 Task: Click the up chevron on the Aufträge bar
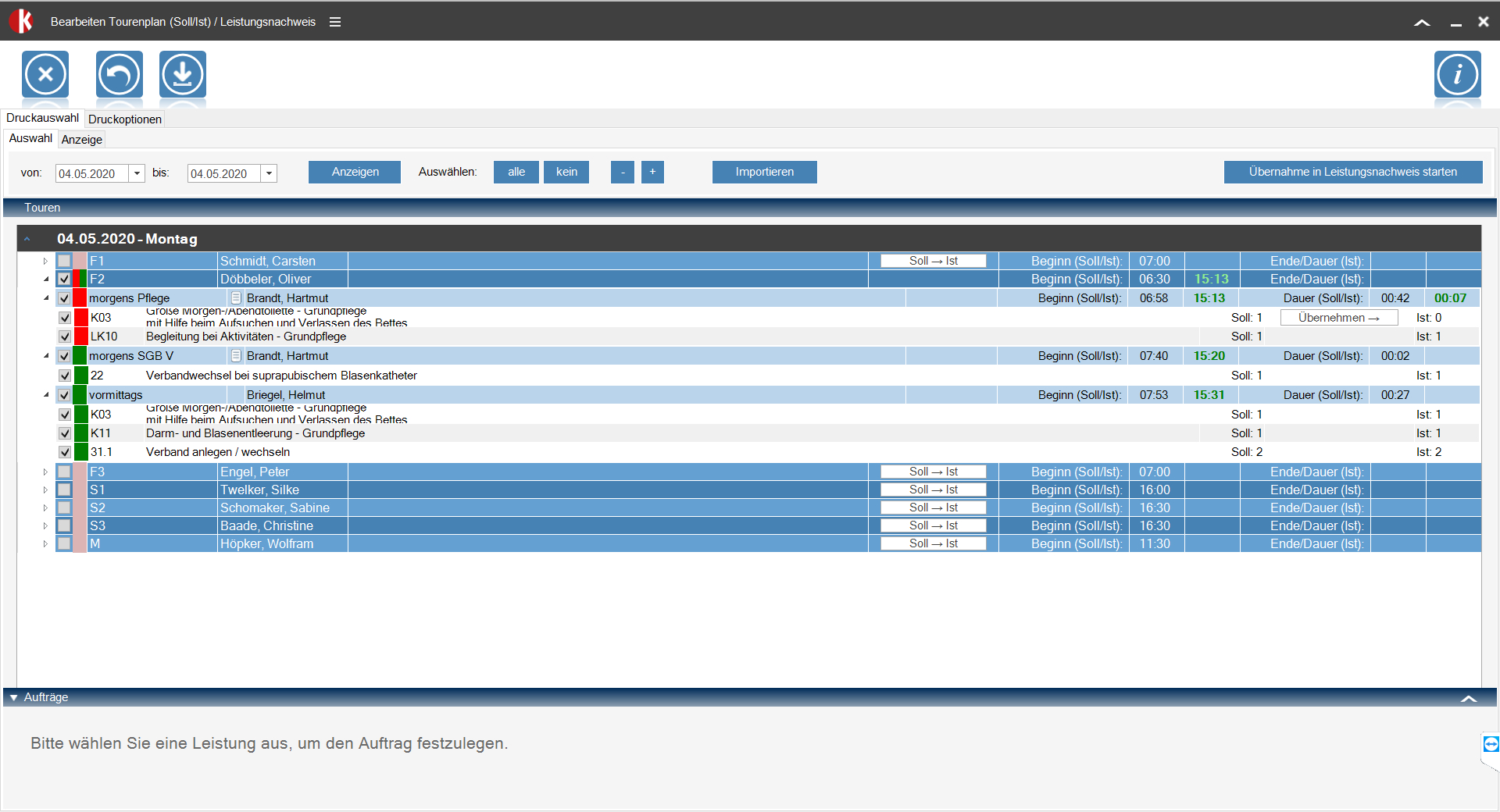[x=1469, y=698]
